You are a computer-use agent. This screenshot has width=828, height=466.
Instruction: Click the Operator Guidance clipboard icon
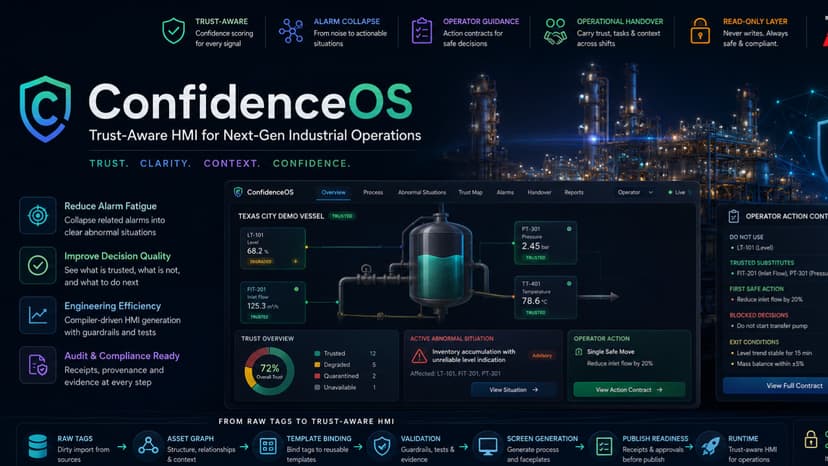[x=421, y=31]
